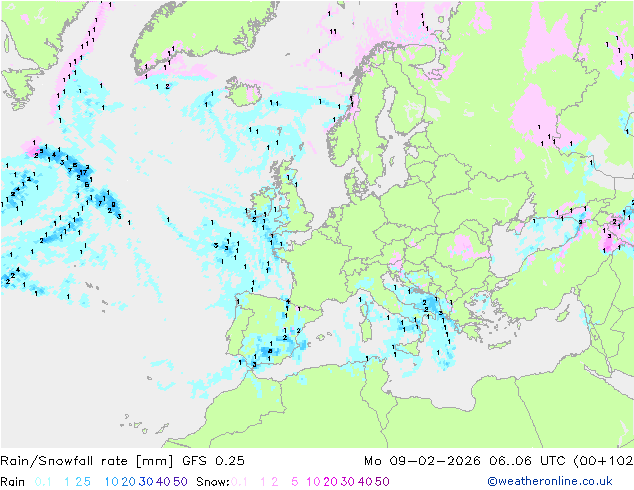
Task: Select the snow legend value 40
Action: (365, 482)
